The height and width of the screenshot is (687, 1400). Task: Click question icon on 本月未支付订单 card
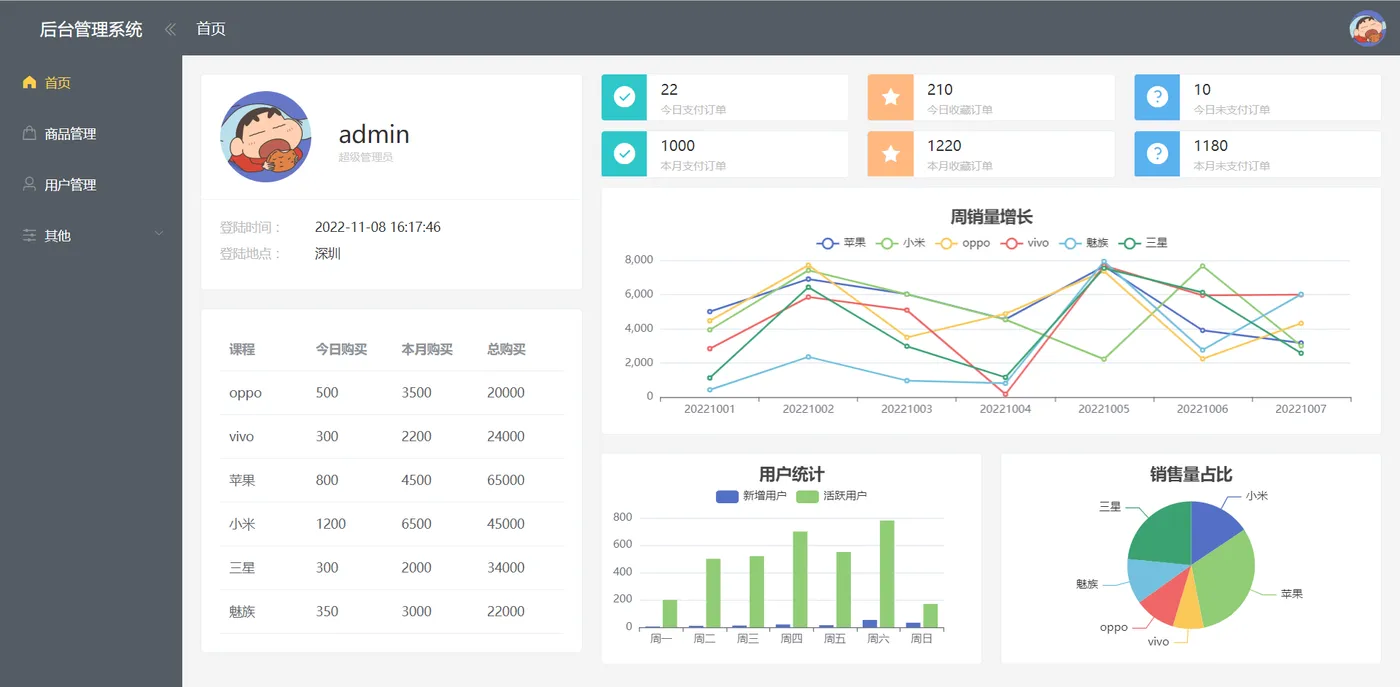coord(1157,154)
